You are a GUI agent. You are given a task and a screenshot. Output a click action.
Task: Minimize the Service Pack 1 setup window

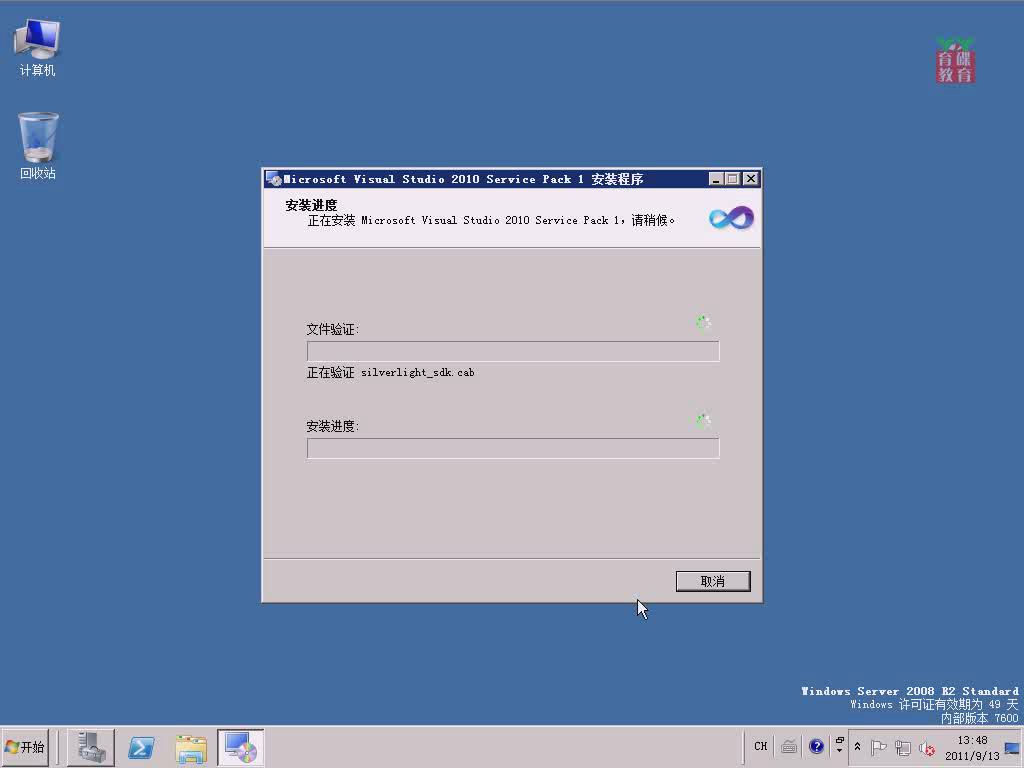[x=716, y=179]
